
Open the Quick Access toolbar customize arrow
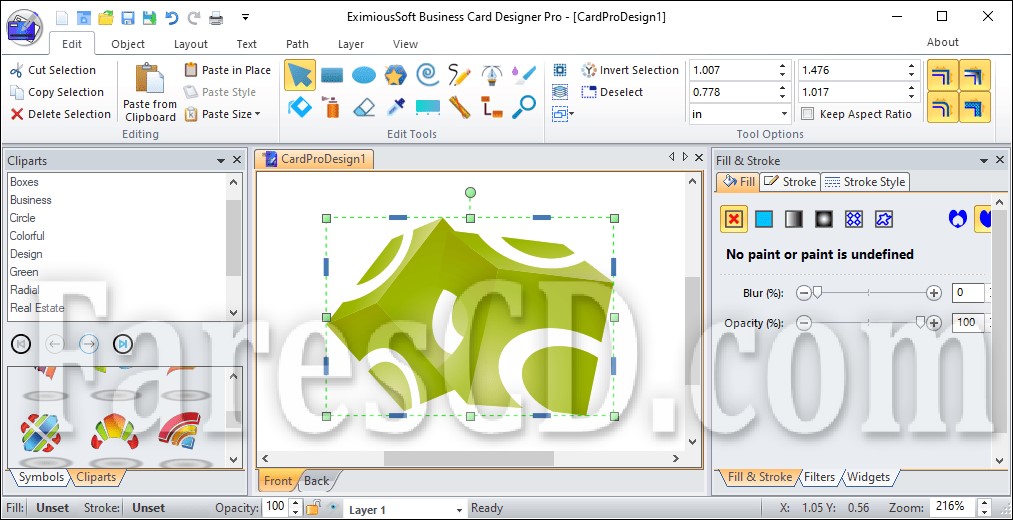[x=245, y=17]
